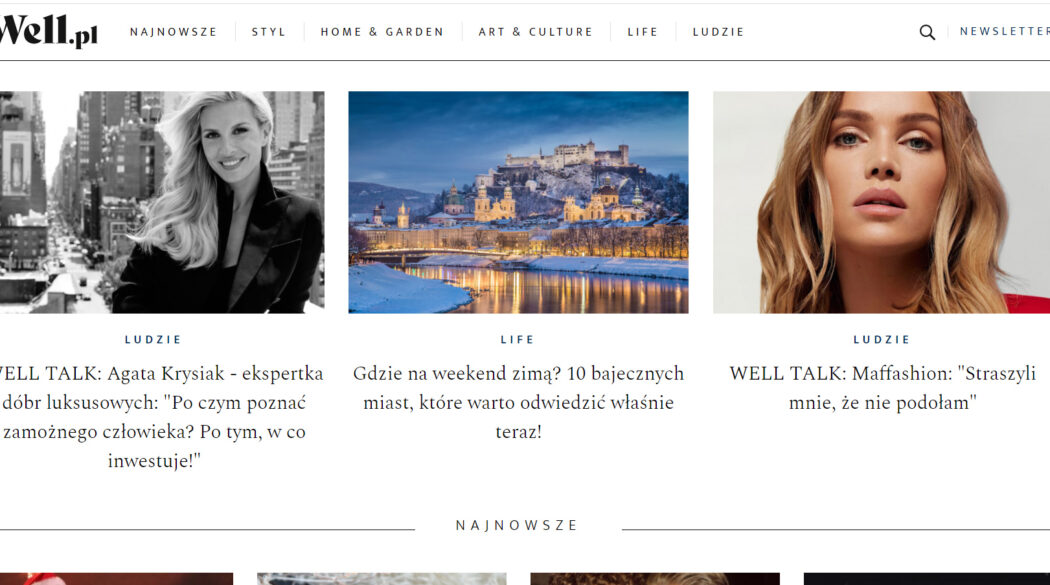Open the dark thumbnail at bottom right
The width and height of the screenshot is (1050, 585).
click(x=927, y=579)
